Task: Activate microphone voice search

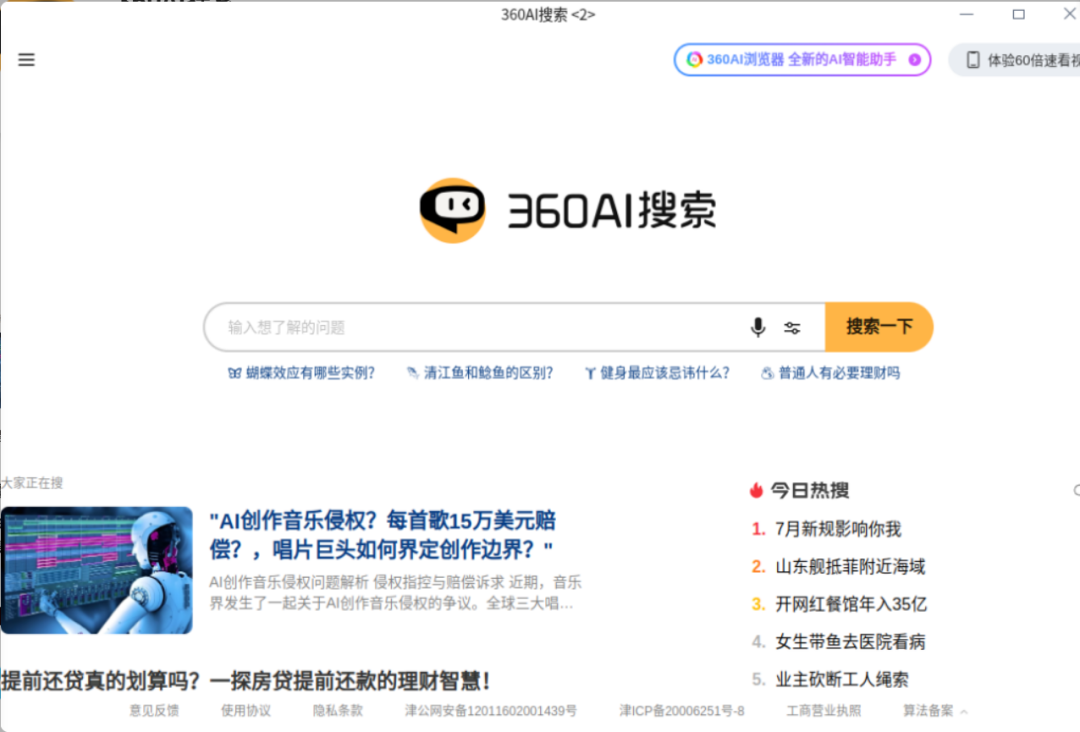Action: tap(758, 327)
